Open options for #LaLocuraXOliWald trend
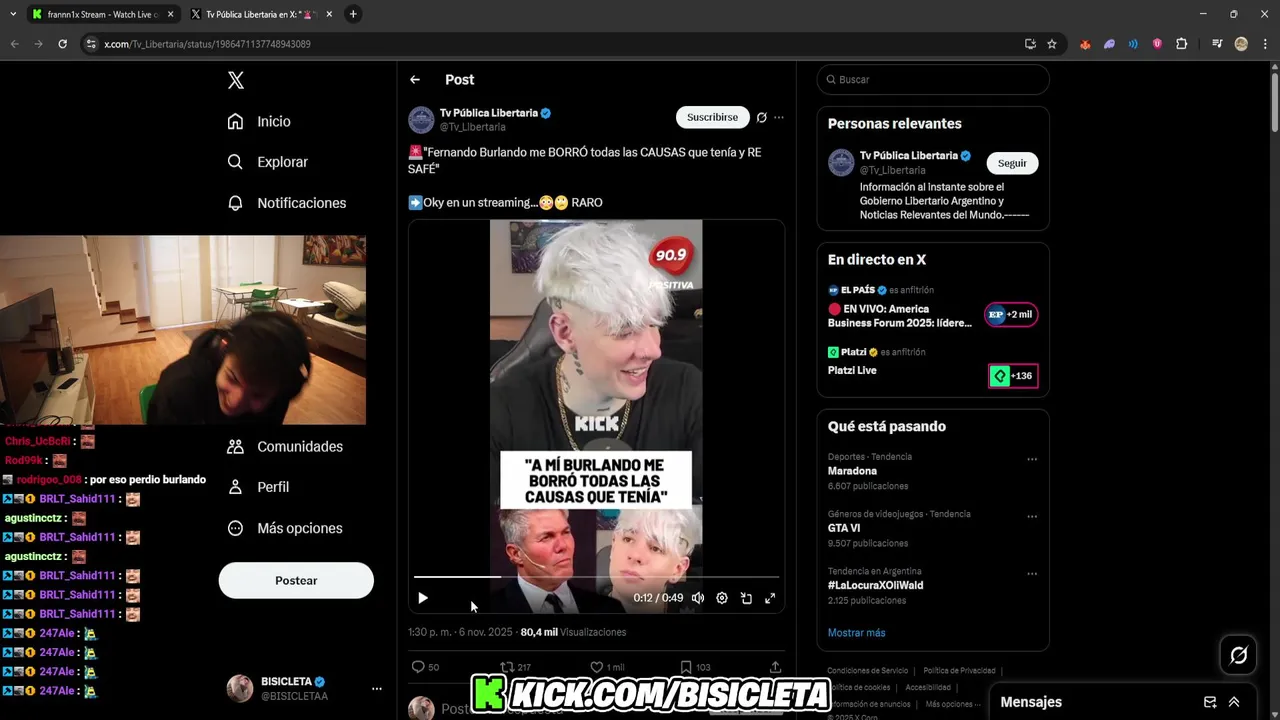Screen dimensions: 1280x720 click(1032, 574)
